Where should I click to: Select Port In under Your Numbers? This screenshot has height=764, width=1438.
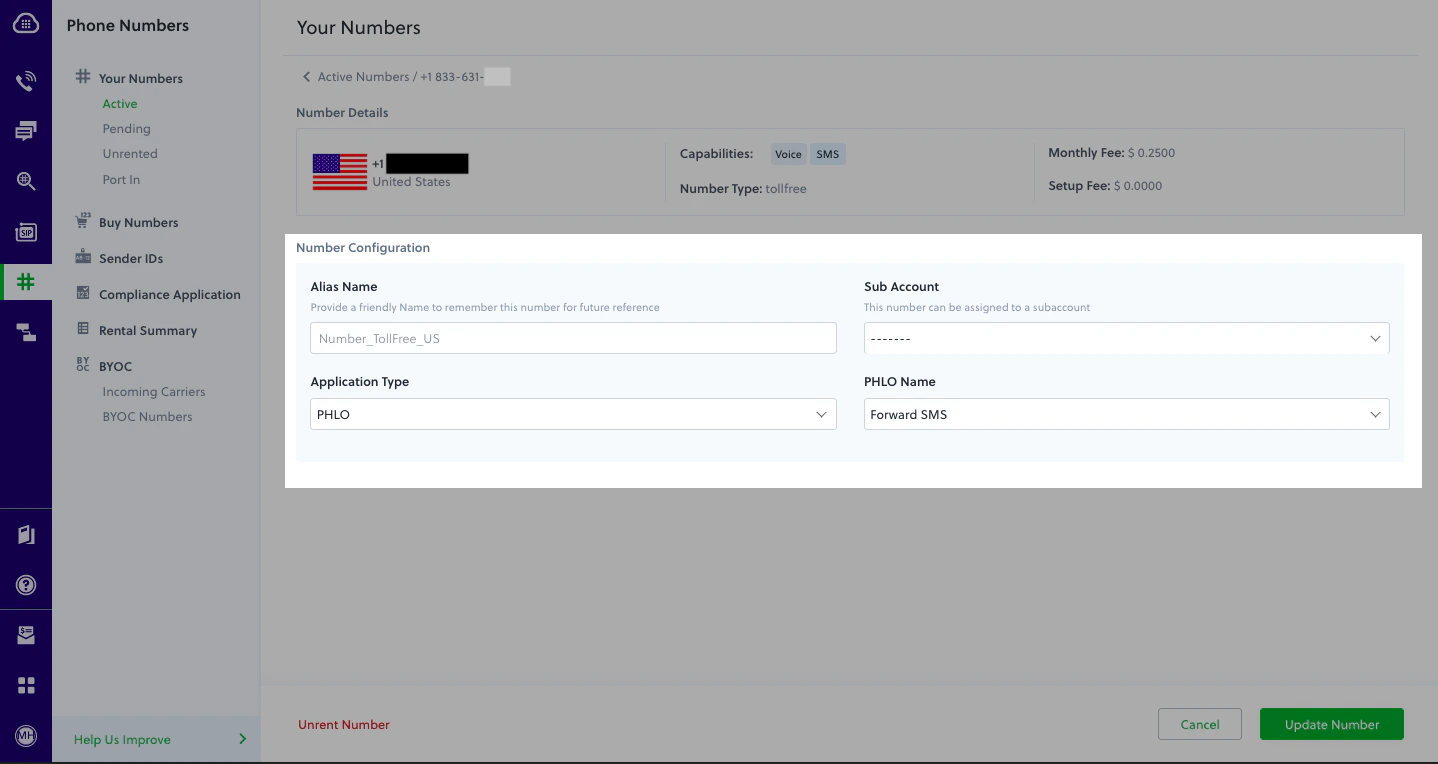(121, 180)
